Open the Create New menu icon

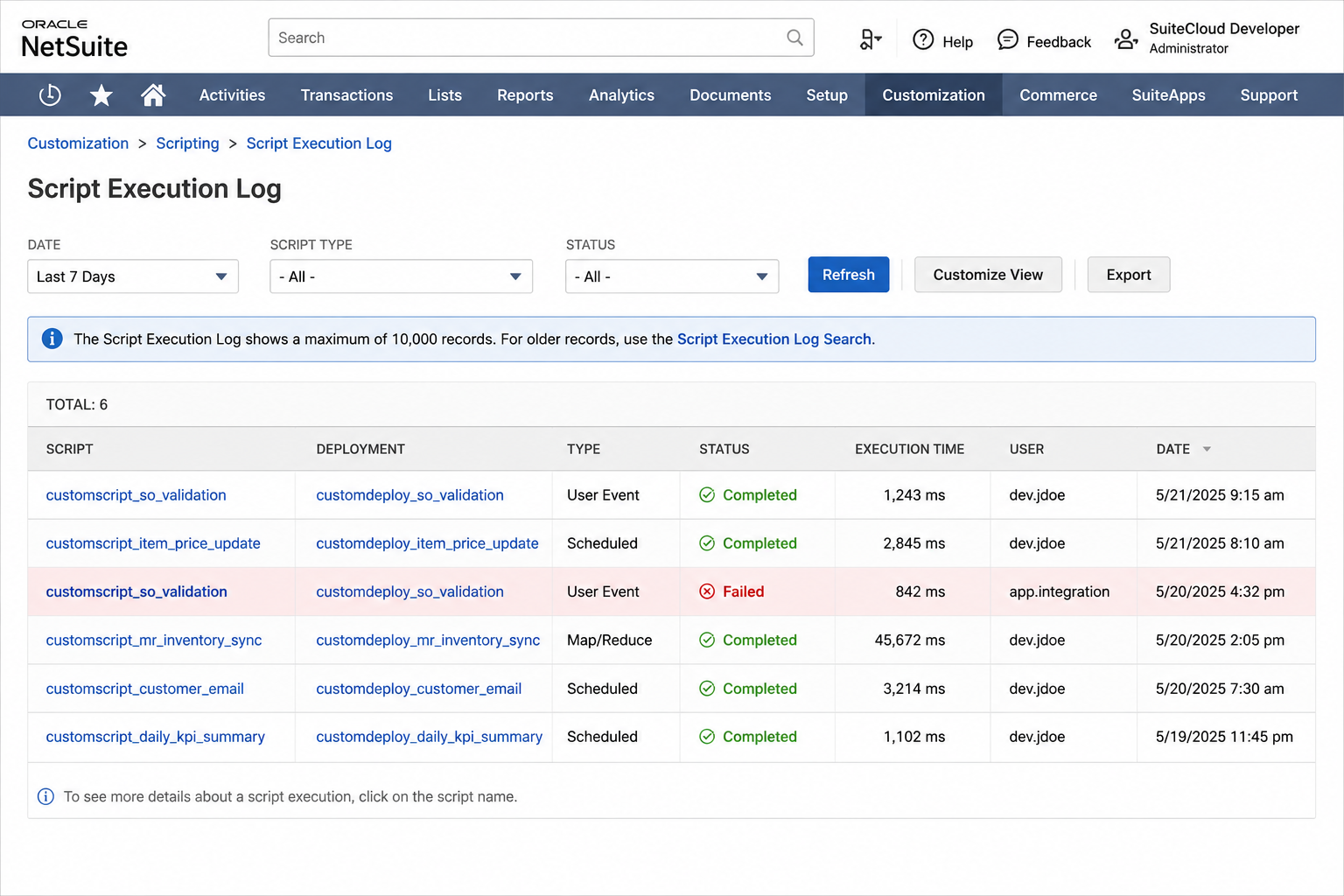tap(871, 39)
